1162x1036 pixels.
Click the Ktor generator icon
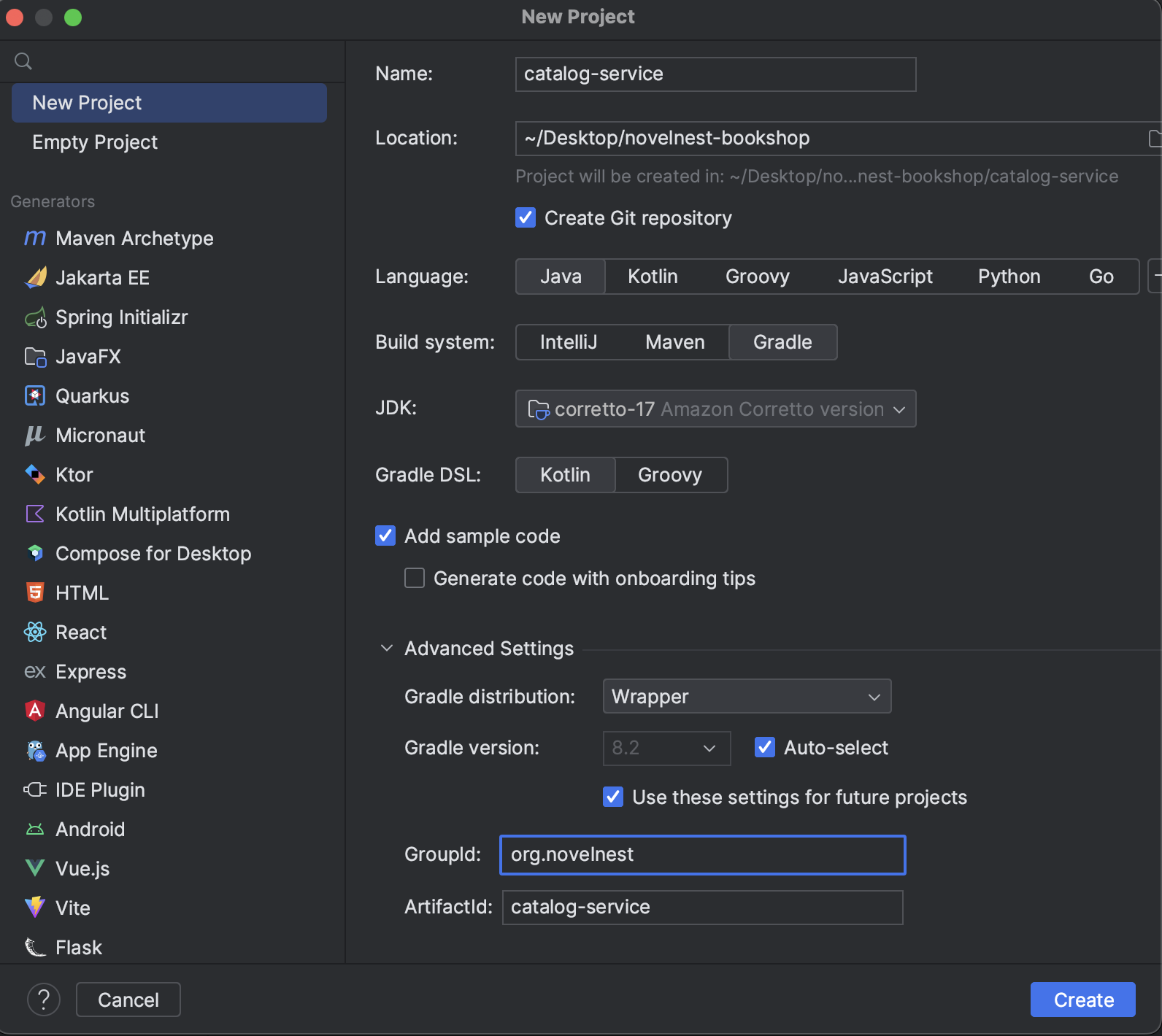[35, 475]
